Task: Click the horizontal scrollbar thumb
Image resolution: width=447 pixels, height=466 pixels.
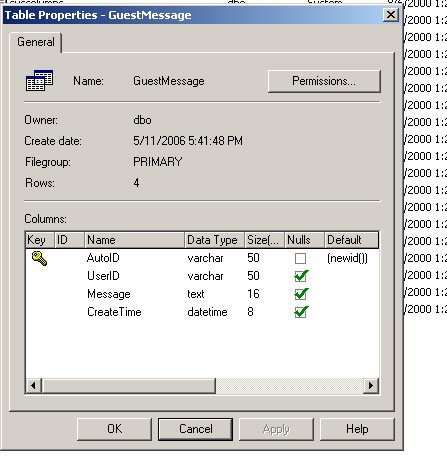Action: pos(129,386)
